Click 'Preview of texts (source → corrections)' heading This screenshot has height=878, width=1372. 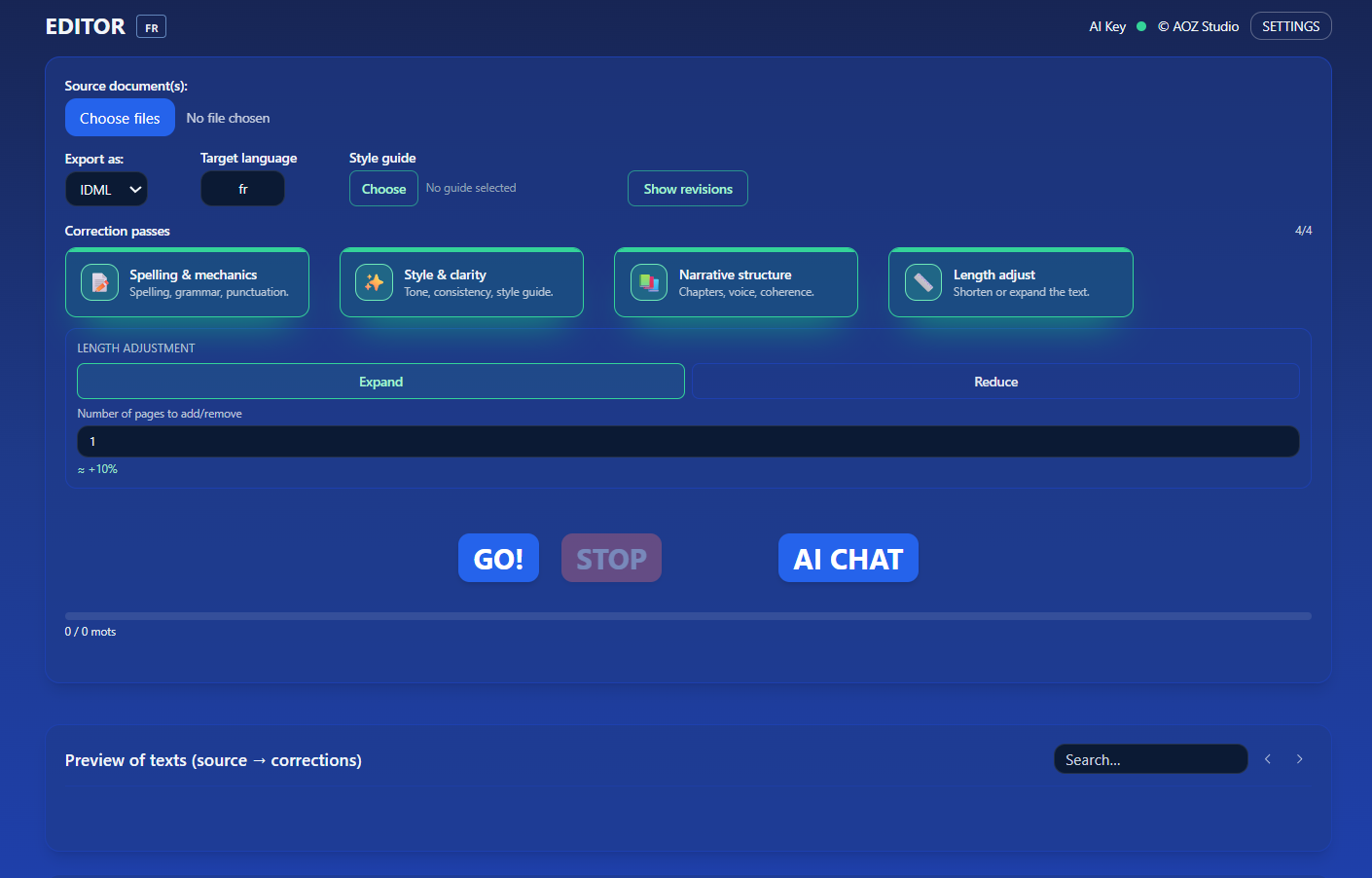tap(213, 760)
